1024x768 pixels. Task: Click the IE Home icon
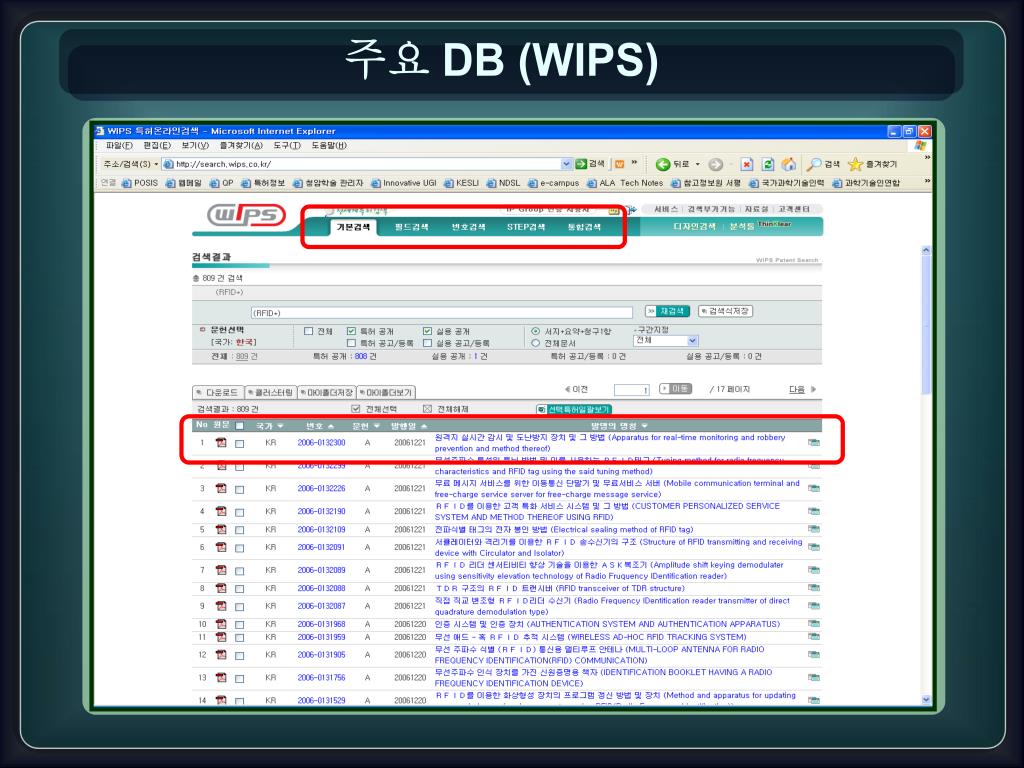[x=789, y=164]
